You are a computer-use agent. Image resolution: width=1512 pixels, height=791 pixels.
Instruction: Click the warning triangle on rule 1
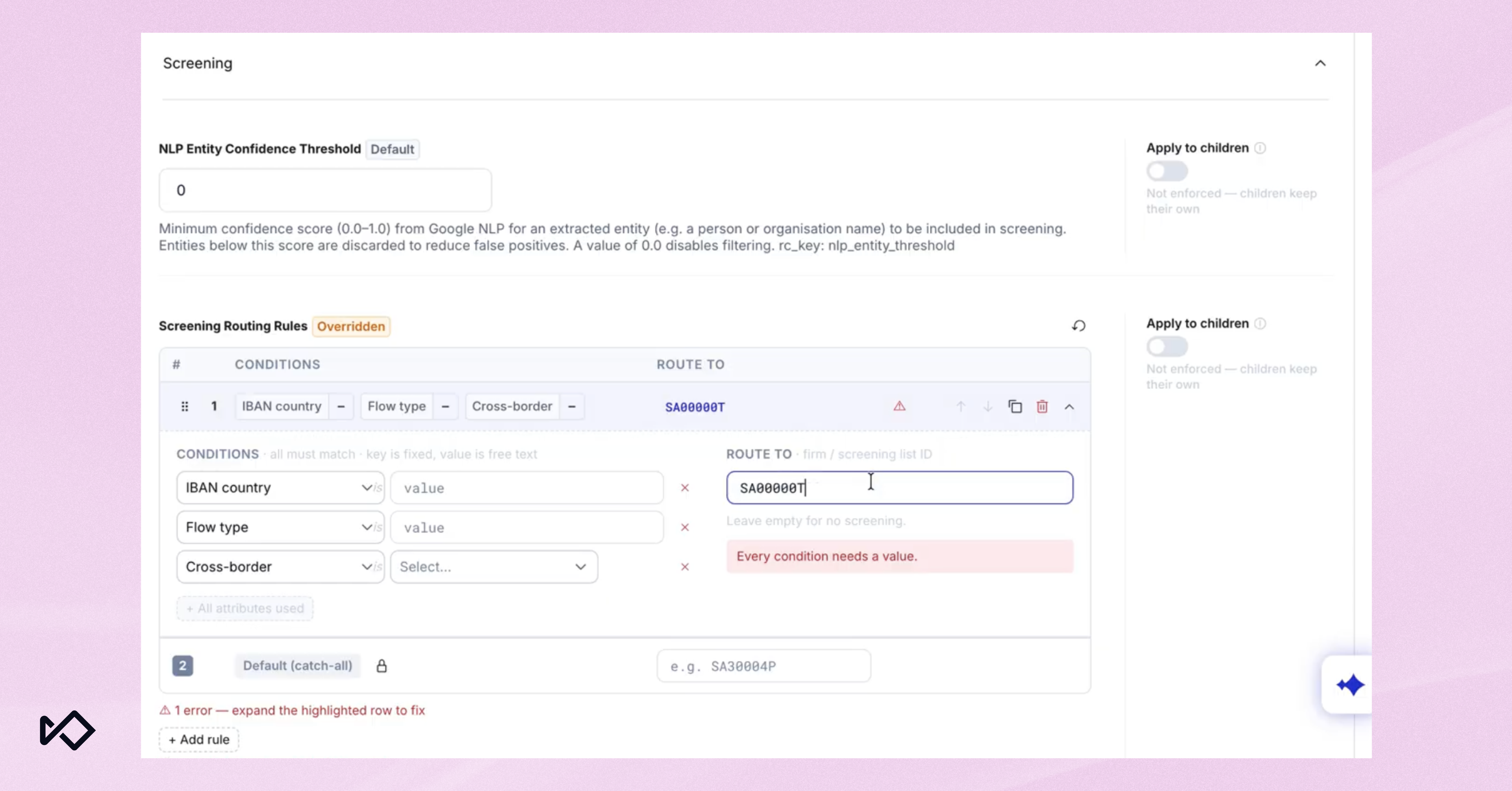[x=899, y=406]
